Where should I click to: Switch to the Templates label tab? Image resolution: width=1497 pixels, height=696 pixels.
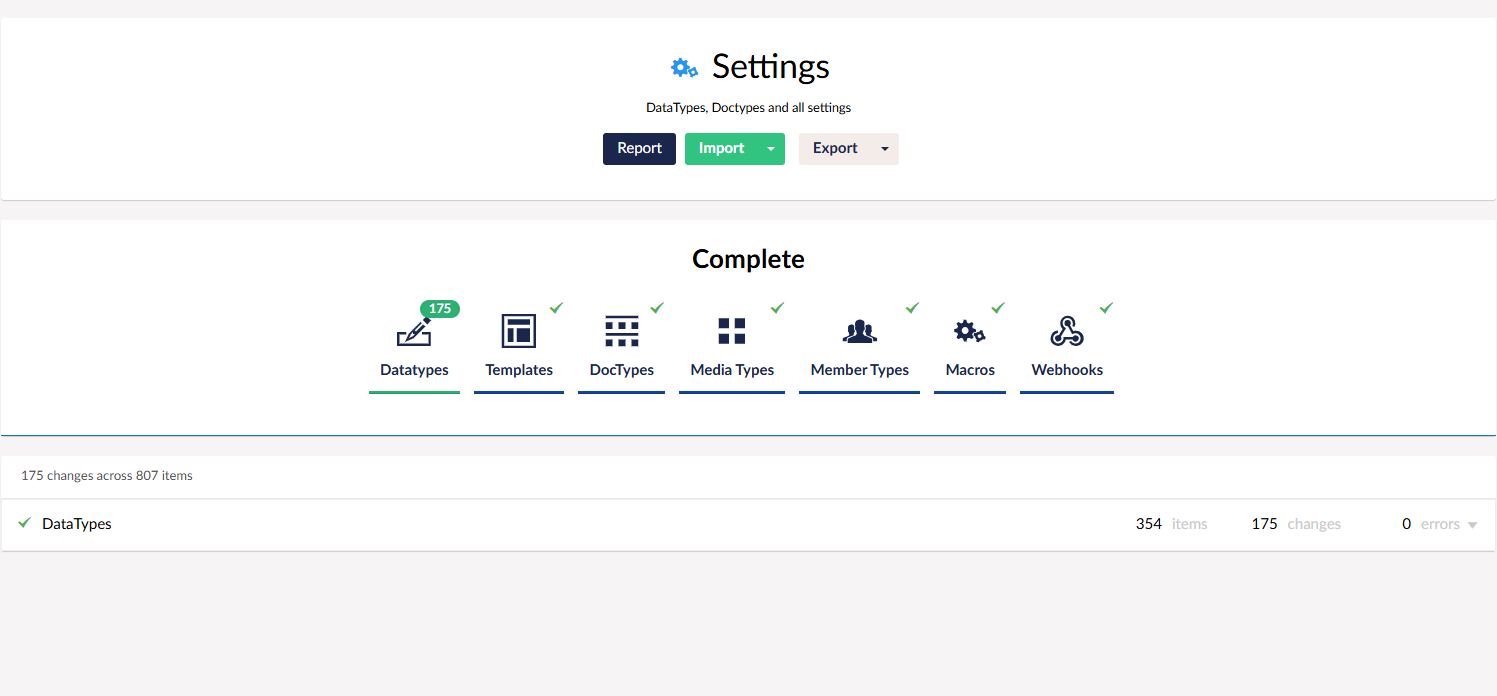[x=519, y=370]
